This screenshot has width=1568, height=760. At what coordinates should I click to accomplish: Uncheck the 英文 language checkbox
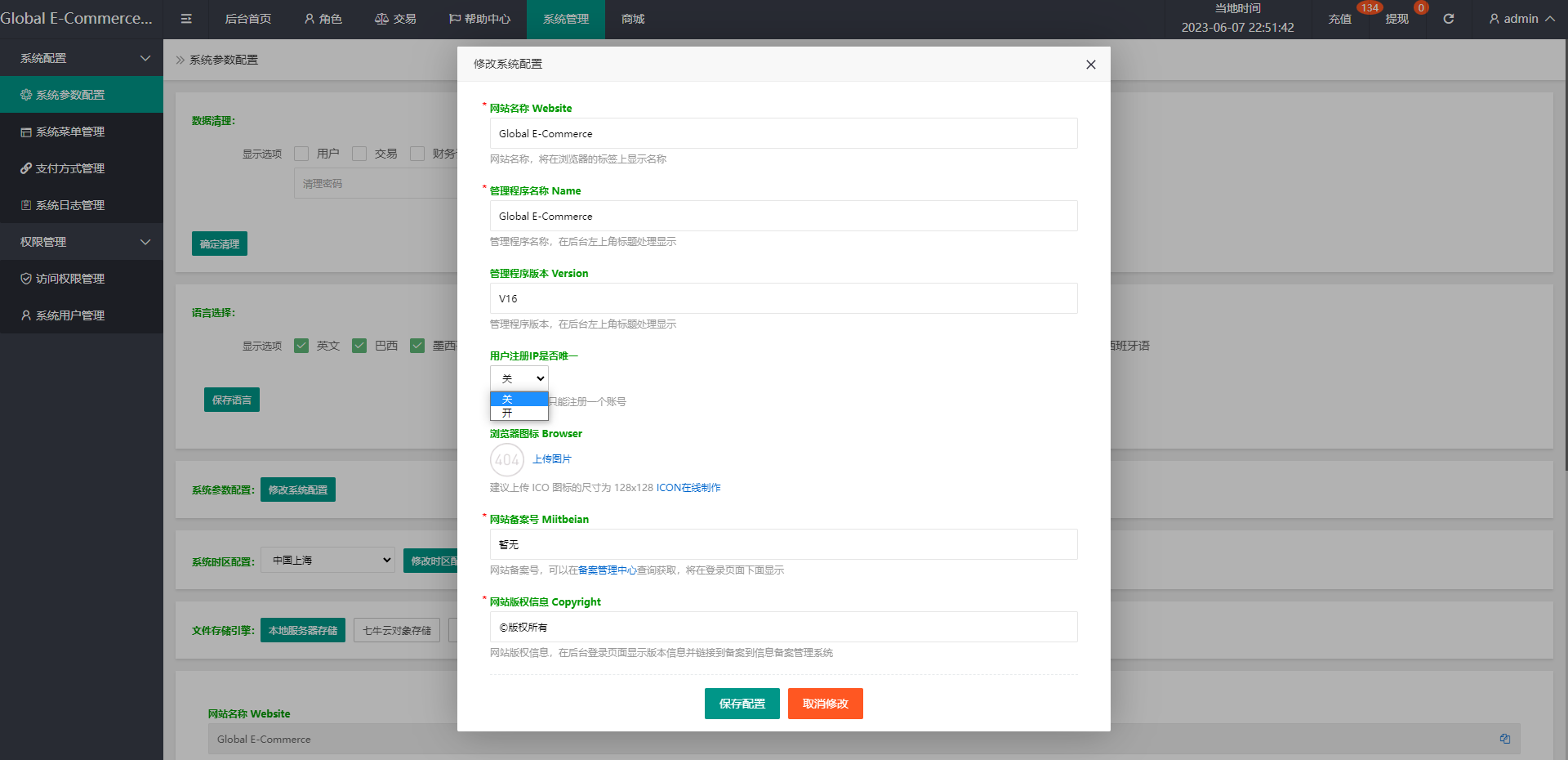(301, 346)
